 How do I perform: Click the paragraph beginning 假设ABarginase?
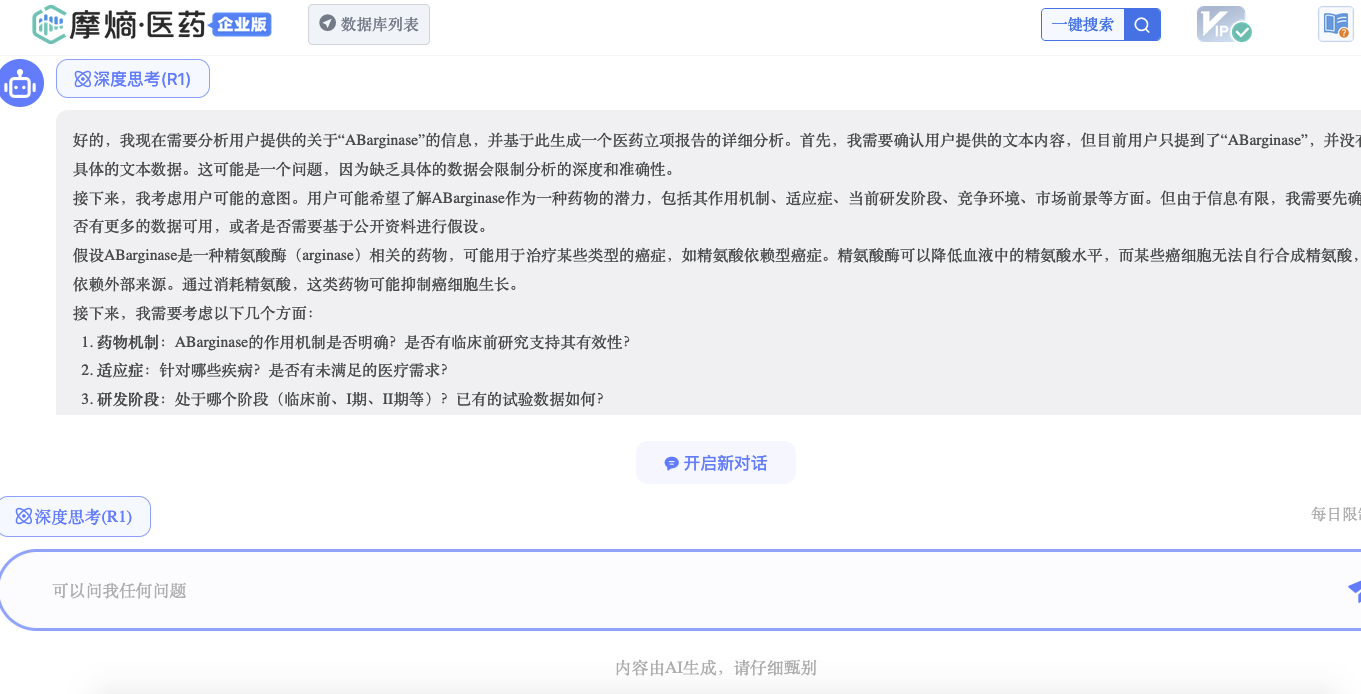click(717, 270)
